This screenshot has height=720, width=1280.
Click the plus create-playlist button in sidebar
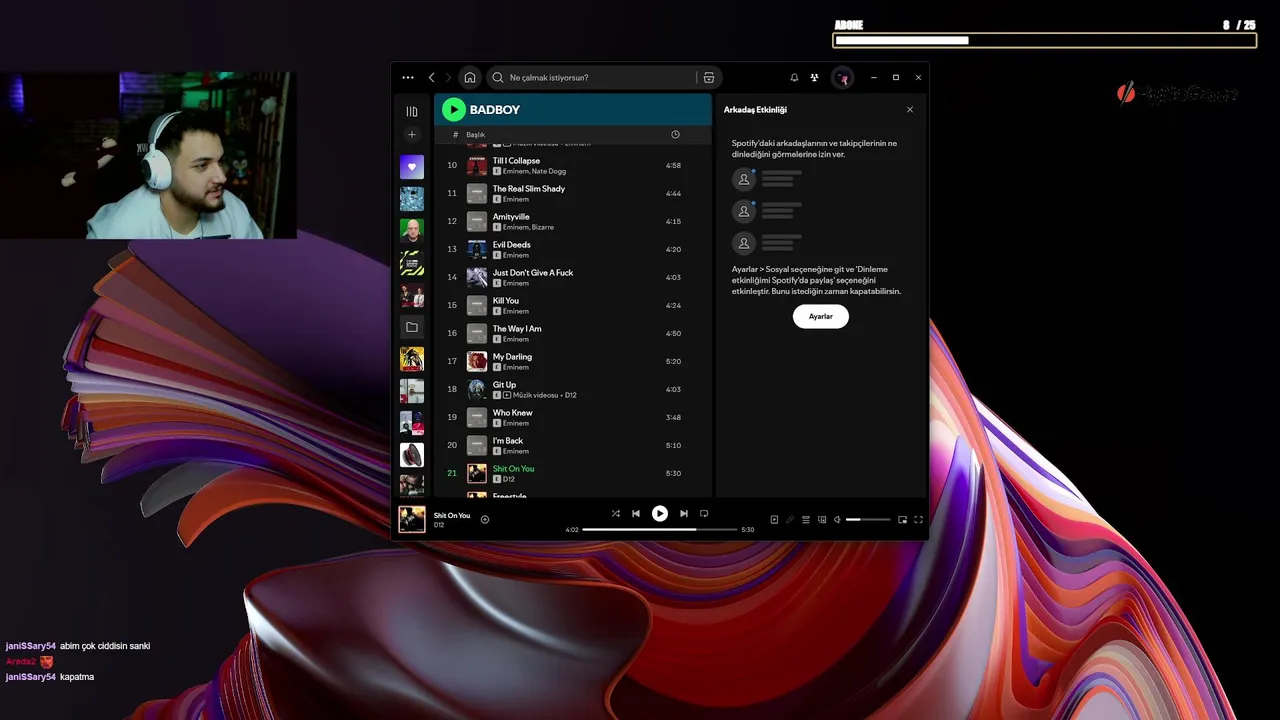[412, 135]
